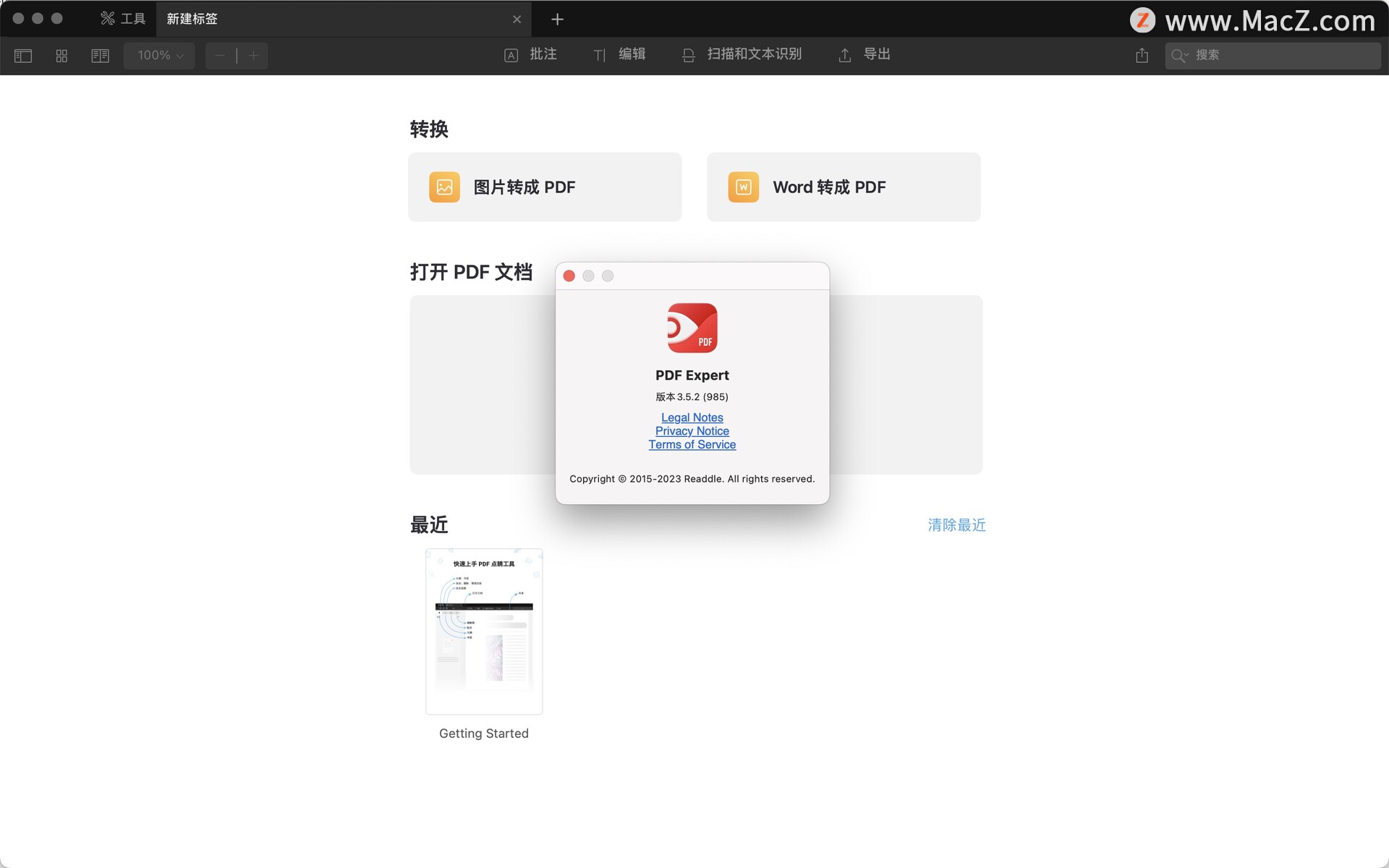Click the Getting Started file name

point(484,733)
